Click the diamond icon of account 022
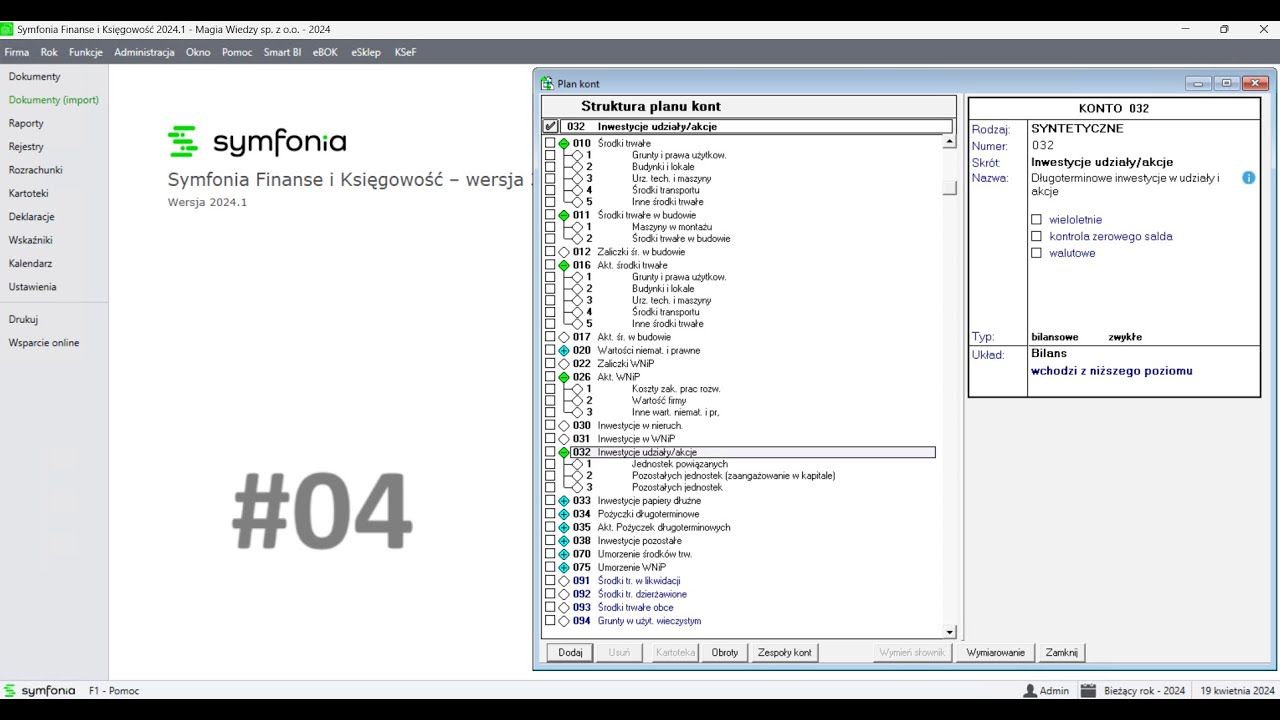 [564, 364]
